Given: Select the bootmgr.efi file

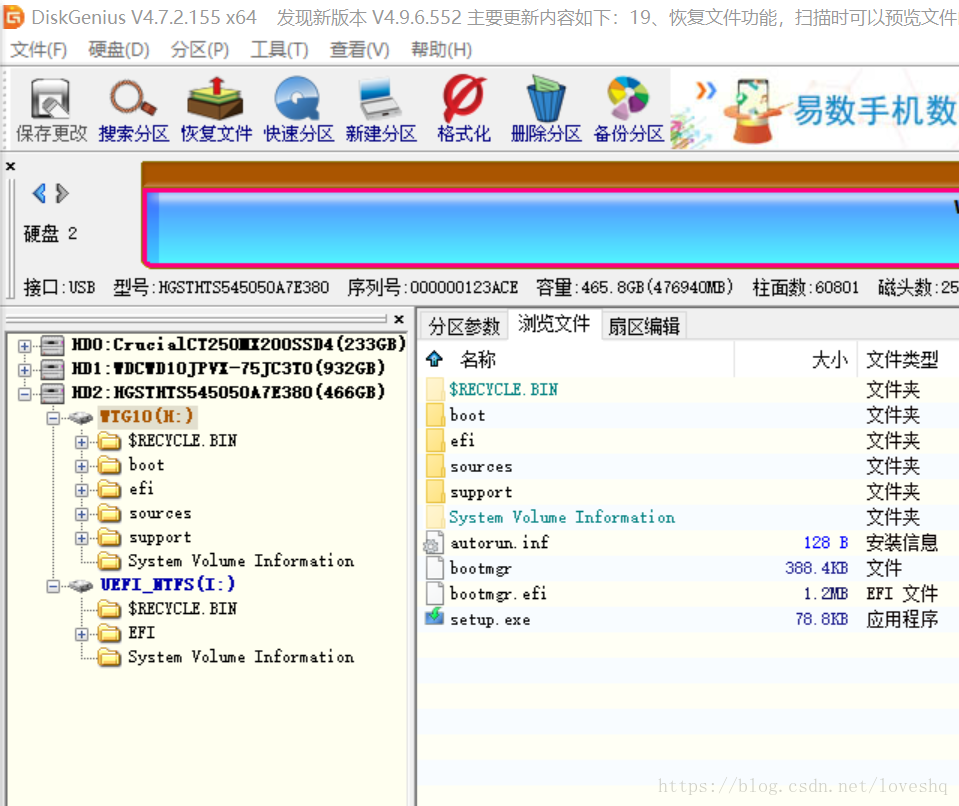Looking at the screenshot, I should (498, 594).
